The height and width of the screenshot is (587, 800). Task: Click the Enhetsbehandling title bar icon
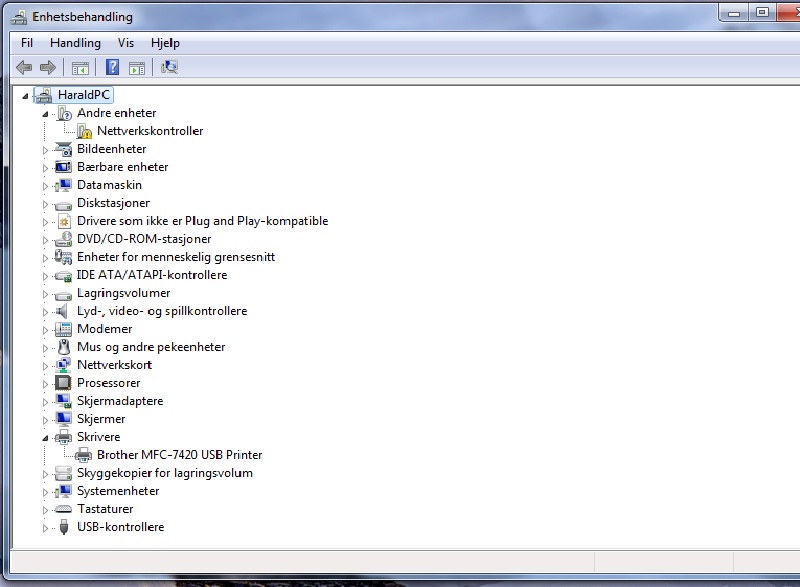click(19, 17)
